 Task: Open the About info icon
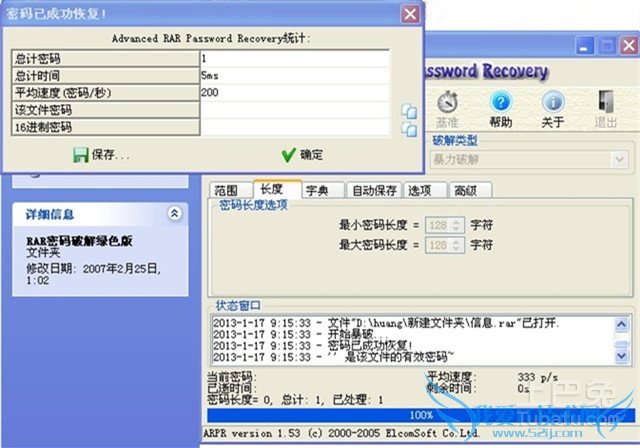[x=553, y=102]
